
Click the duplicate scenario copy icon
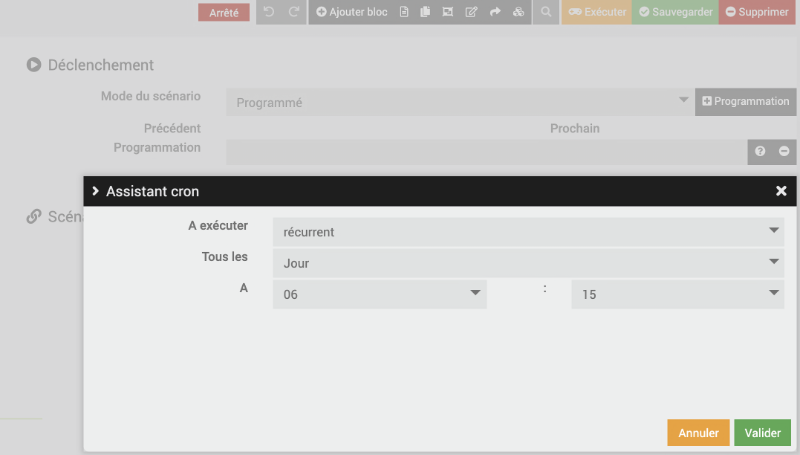click(x=425, y=12)
